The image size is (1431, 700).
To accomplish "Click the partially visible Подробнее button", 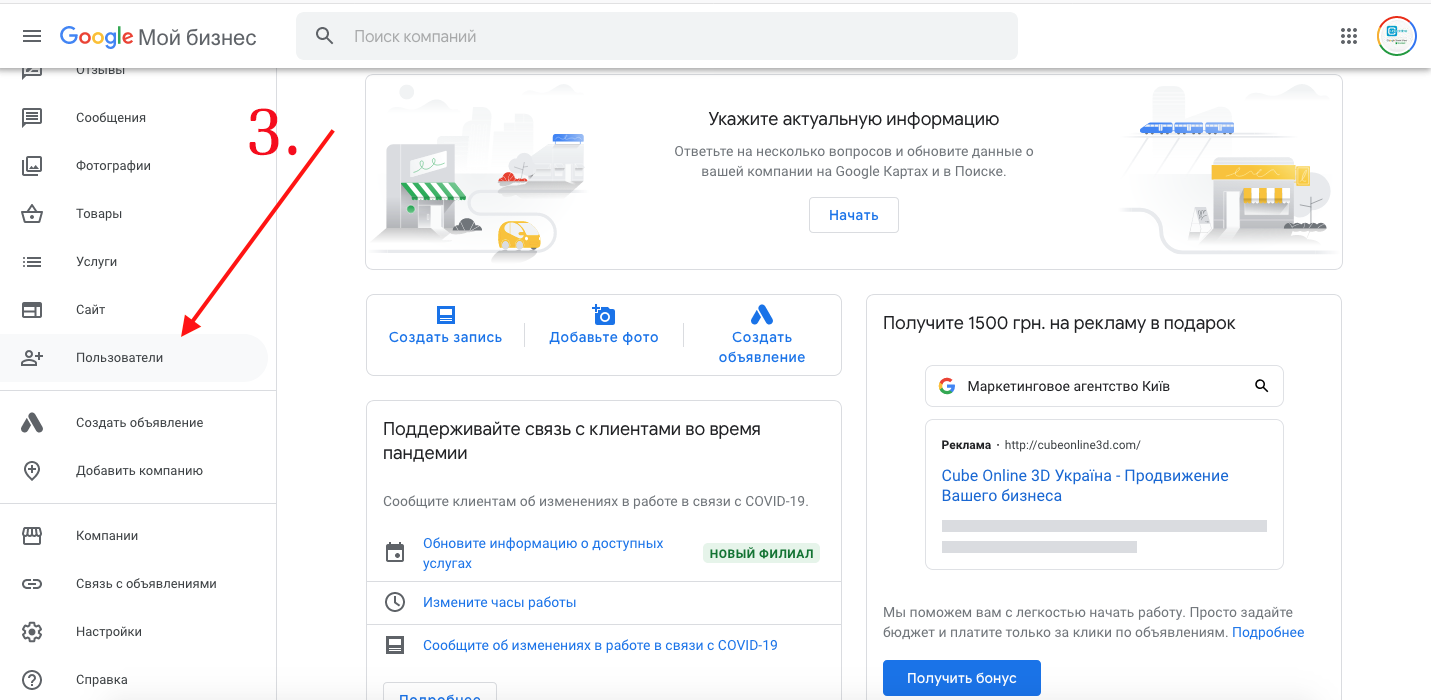I will [x=440, y=691].
